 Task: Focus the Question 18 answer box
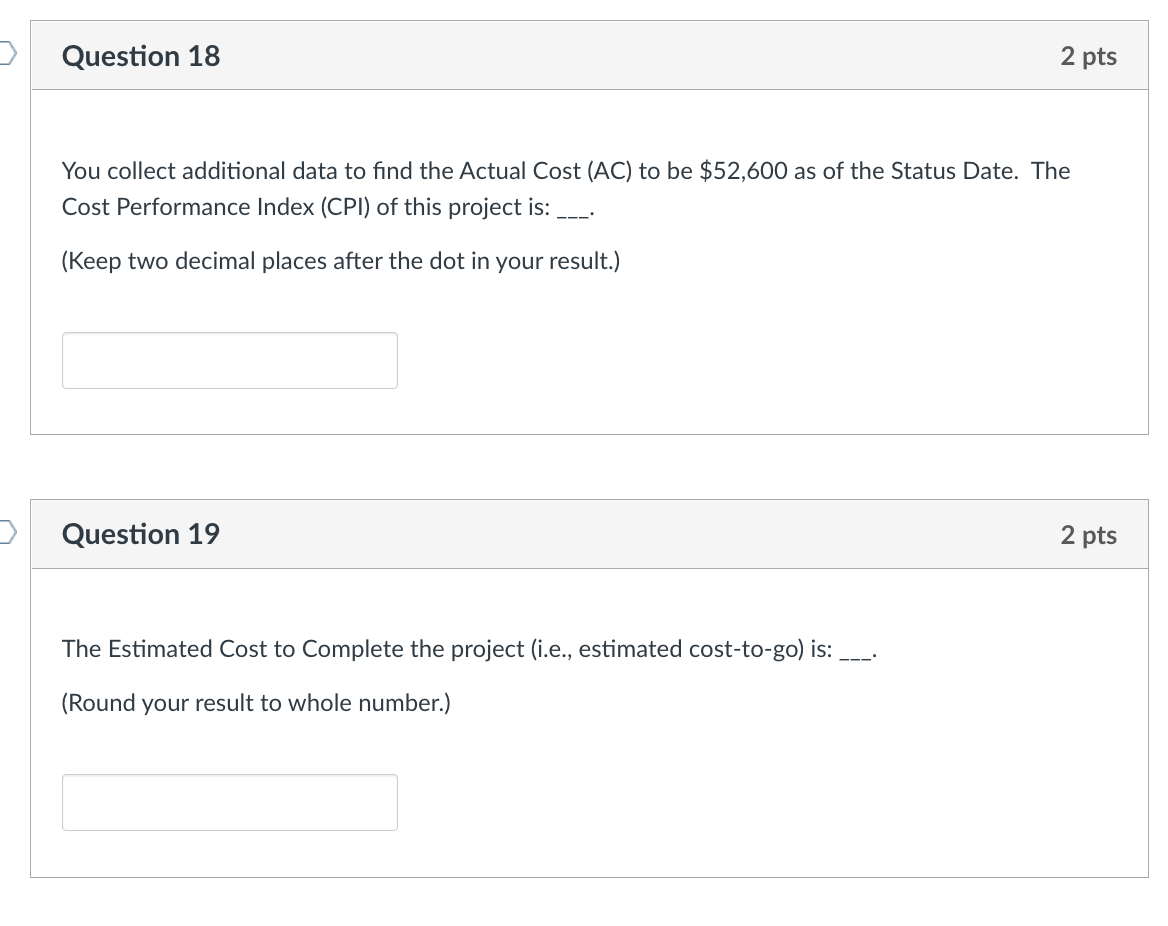click(229, 361)
